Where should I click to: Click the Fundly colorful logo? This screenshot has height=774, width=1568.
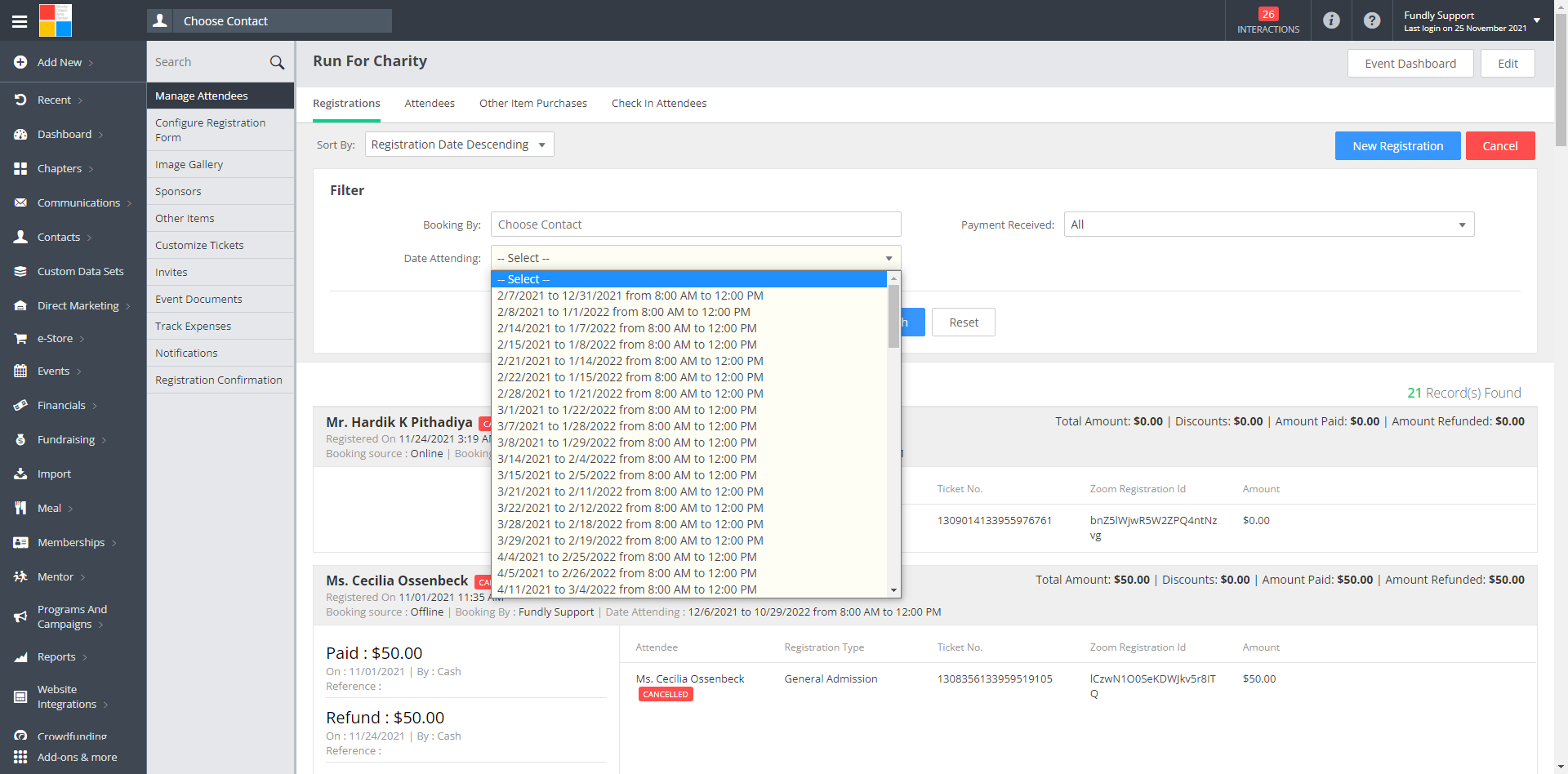(x=56, y=20)
